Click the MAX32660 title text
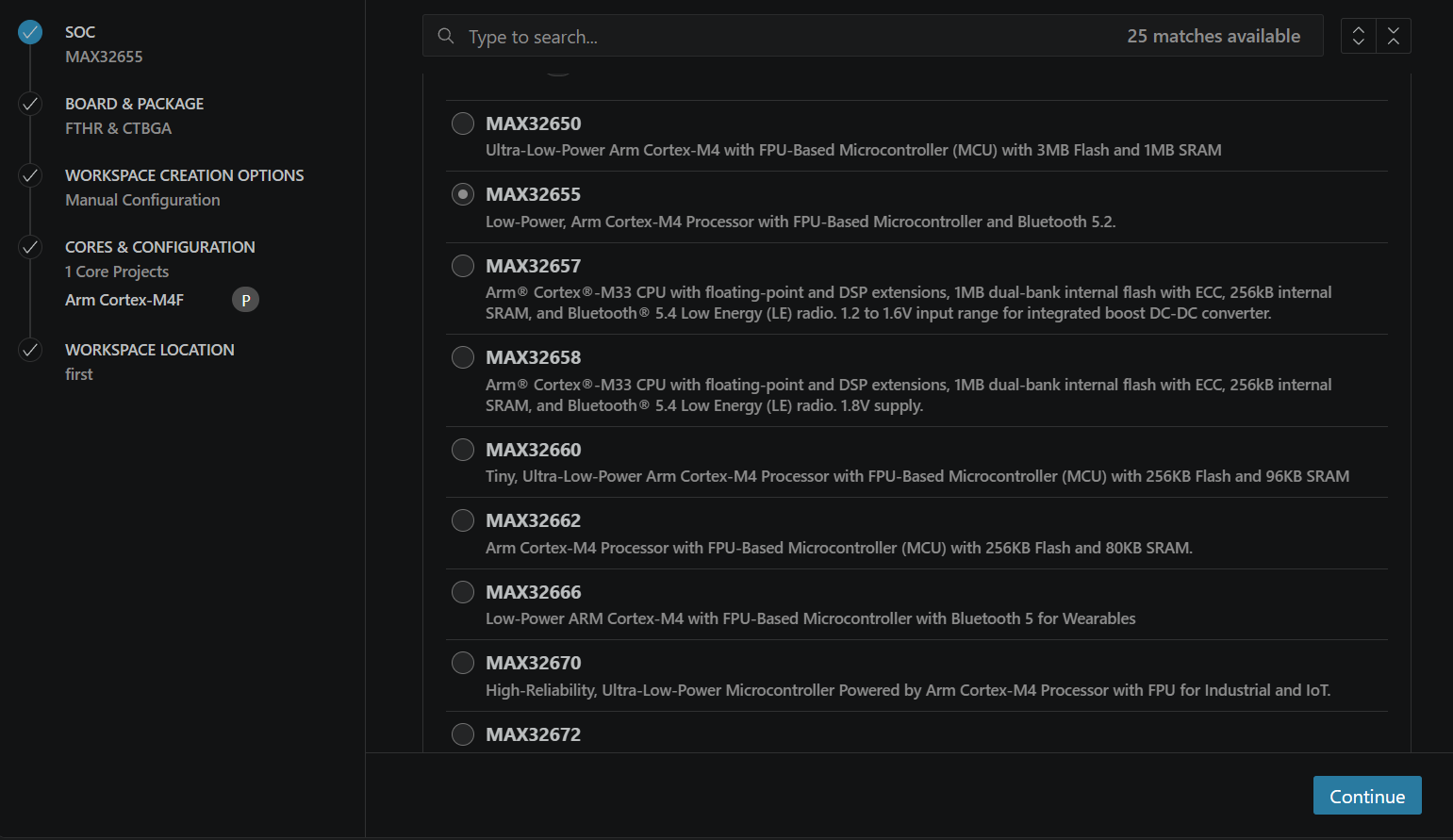 coord(534,450)
